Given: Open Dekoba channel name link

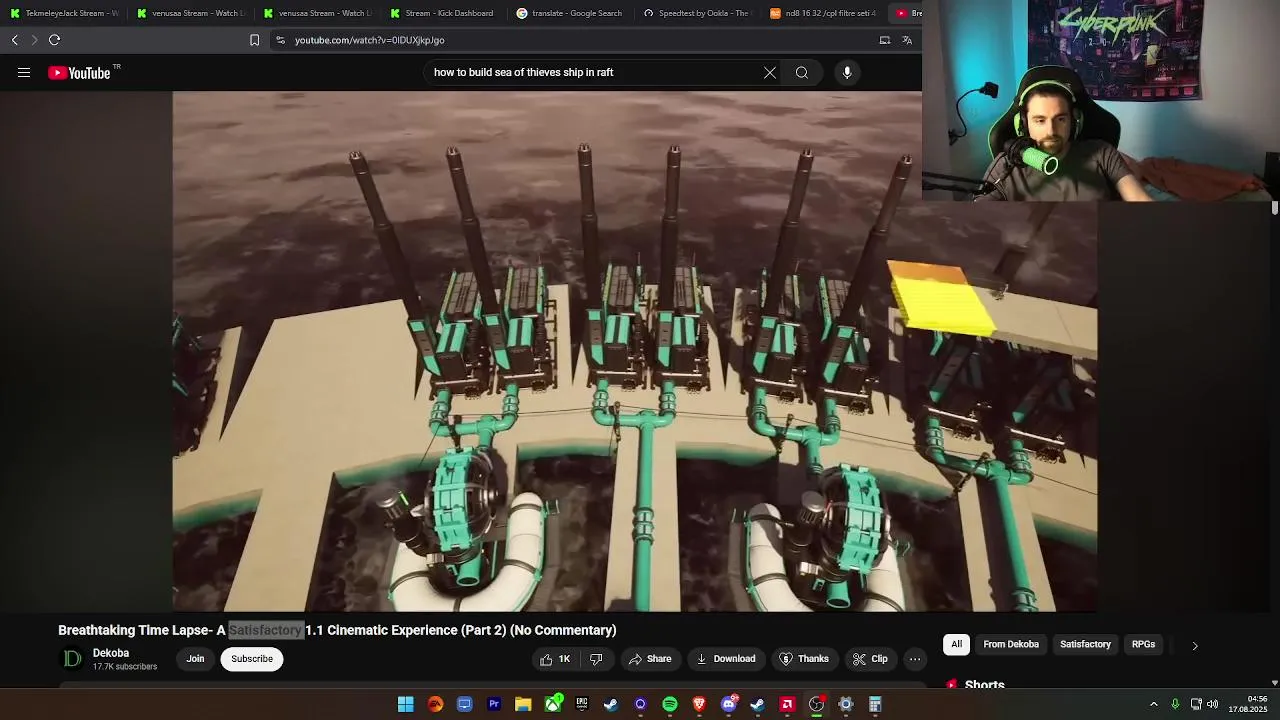Looking at the screenshot, I should [x=111, y=653].
